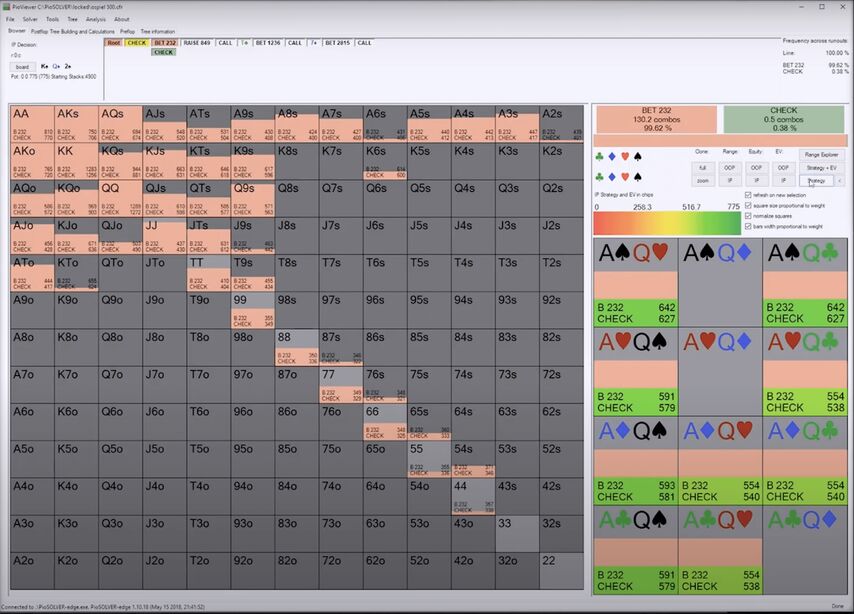Image resolution: width=854 pixels, height=614 pixels.
Task: Click the EV color gradient scale bar
Action: tap(667, 223)
